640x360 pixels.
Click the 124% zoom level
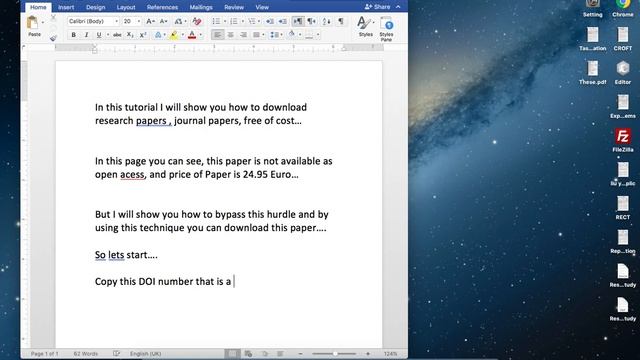pyautogui.click(x=390, y=353)
